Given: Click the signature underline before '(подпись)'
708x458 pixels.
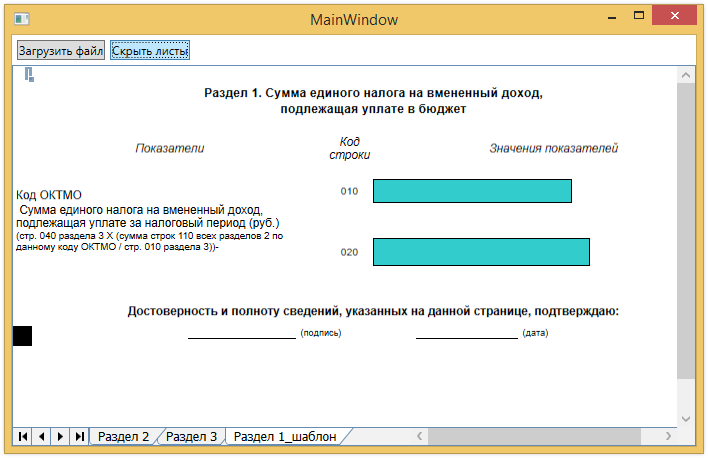Looking at the screenshot, I should point(242,337).
